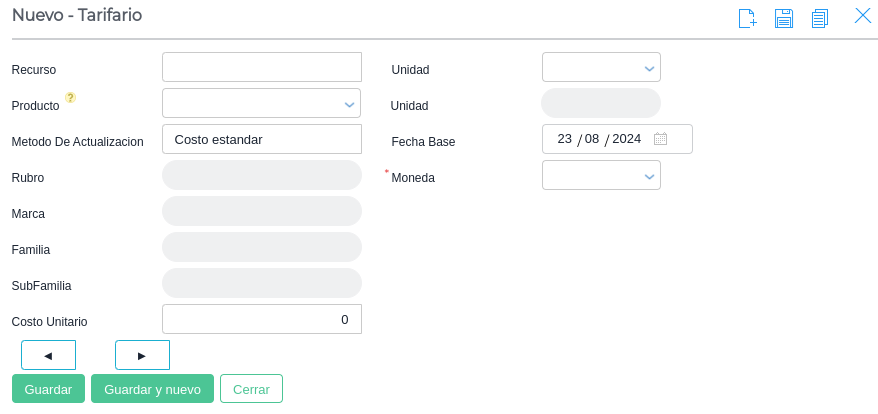Close the Nuevo Tarifario form

[x=862, y=16]
